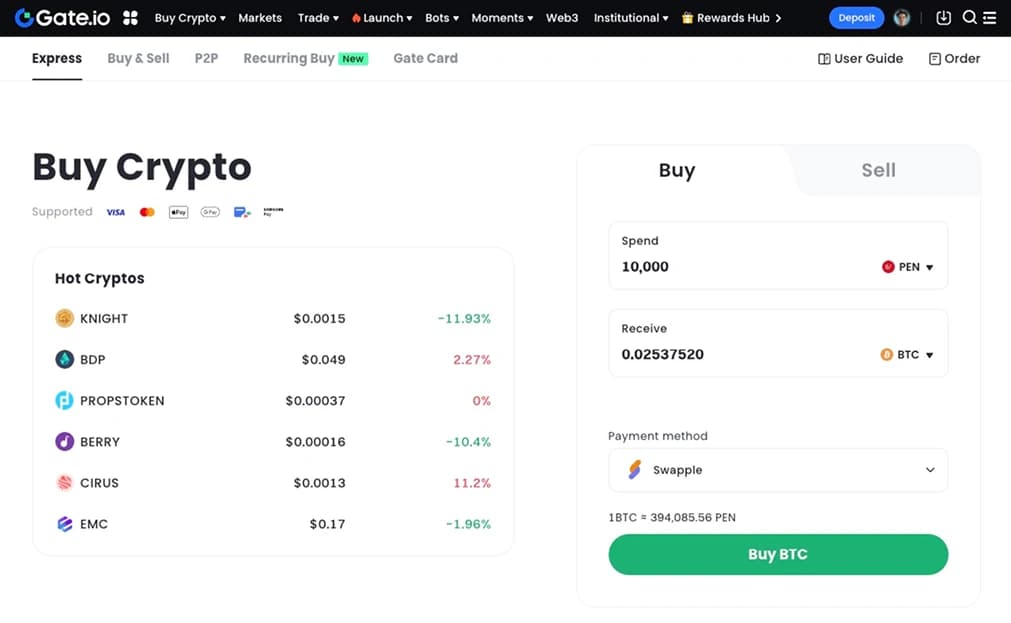Click the Visa payment icon
Image resolution: width=1011 pixels, height=623 pixels.
point(116,211)
